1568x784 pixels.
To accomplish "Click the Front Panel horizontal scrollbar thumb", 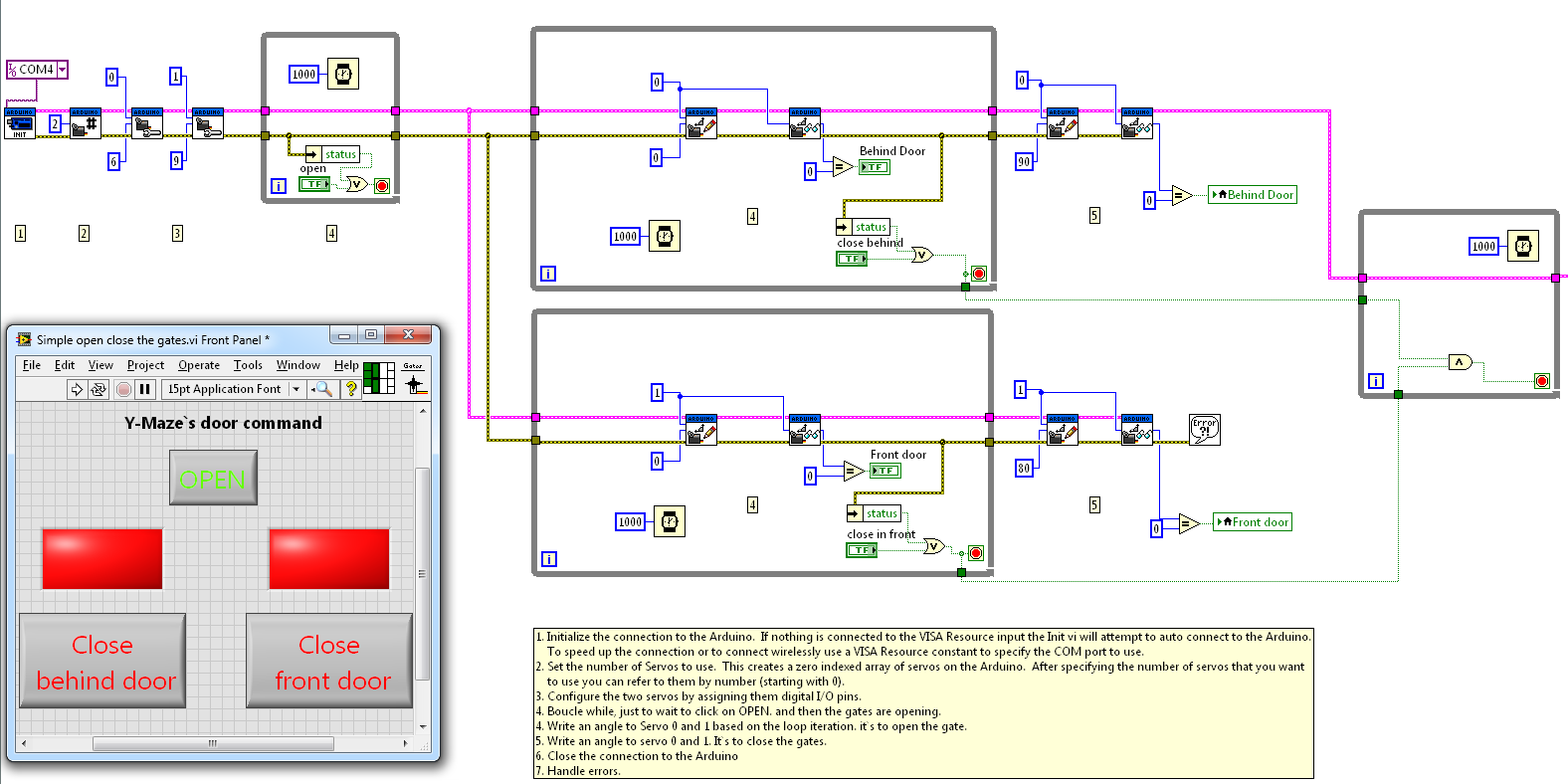I will (213, 743).
